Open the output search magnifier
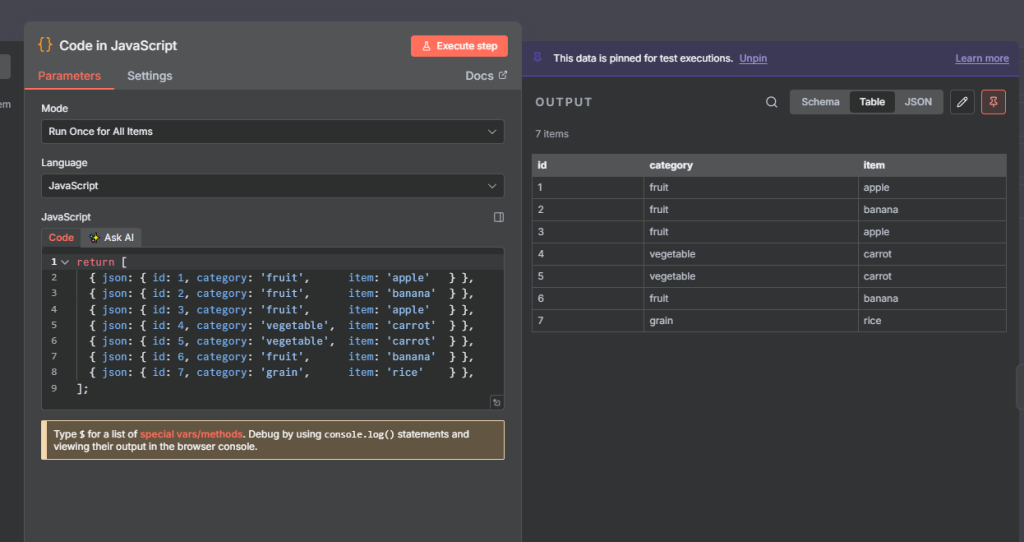This screenshot has height=542, width=1024. [771, 102]
